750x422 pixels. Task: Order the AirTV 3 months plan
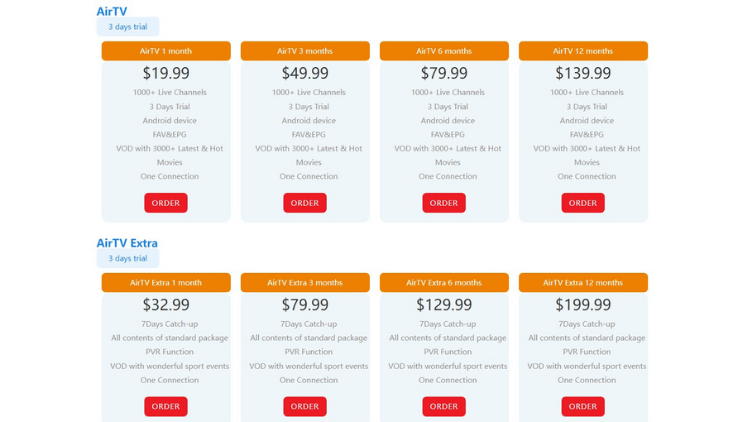click(305, 203)
